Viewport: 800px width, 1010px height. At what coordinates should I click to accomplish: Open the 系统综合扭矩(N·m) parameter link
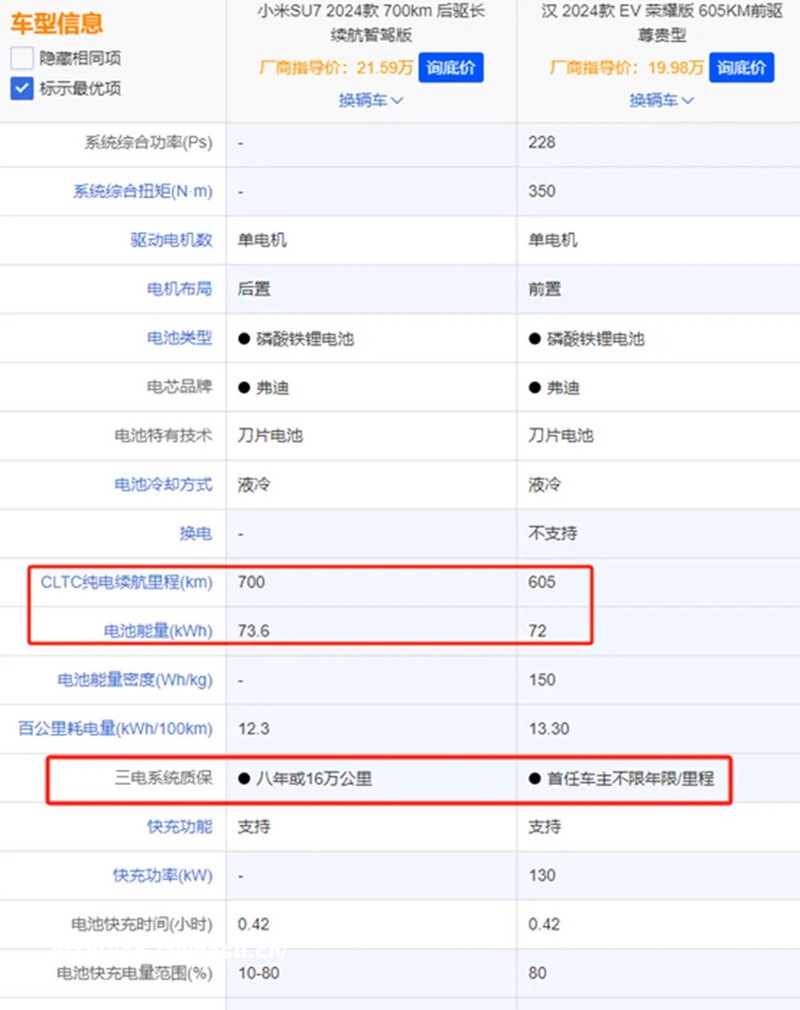(x=143, y=191)
